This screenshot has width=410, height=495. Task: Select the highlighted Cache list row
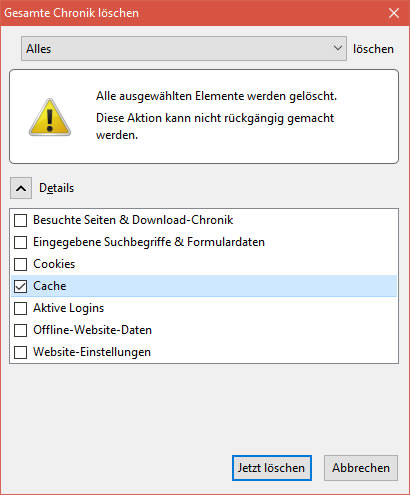pos(204,286)
